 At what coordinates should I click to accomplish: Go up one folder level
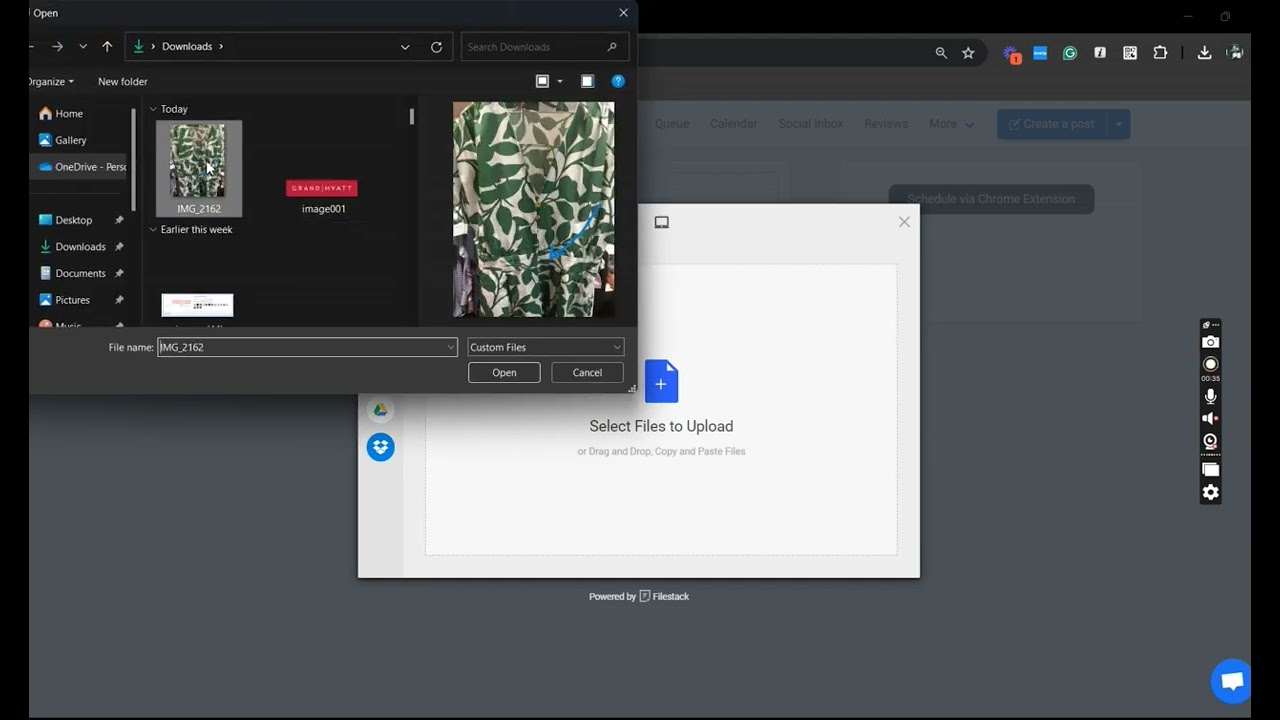pyautogui.click(x=107, y=47)
